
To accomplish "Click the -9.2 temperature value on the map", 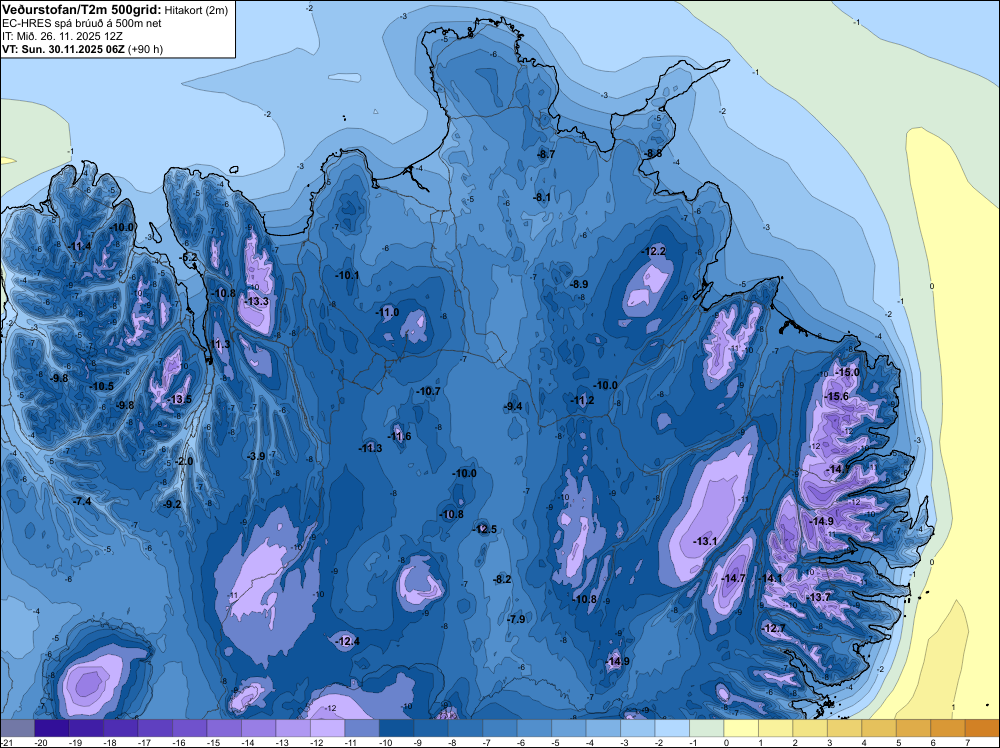I will click(172, 504).
